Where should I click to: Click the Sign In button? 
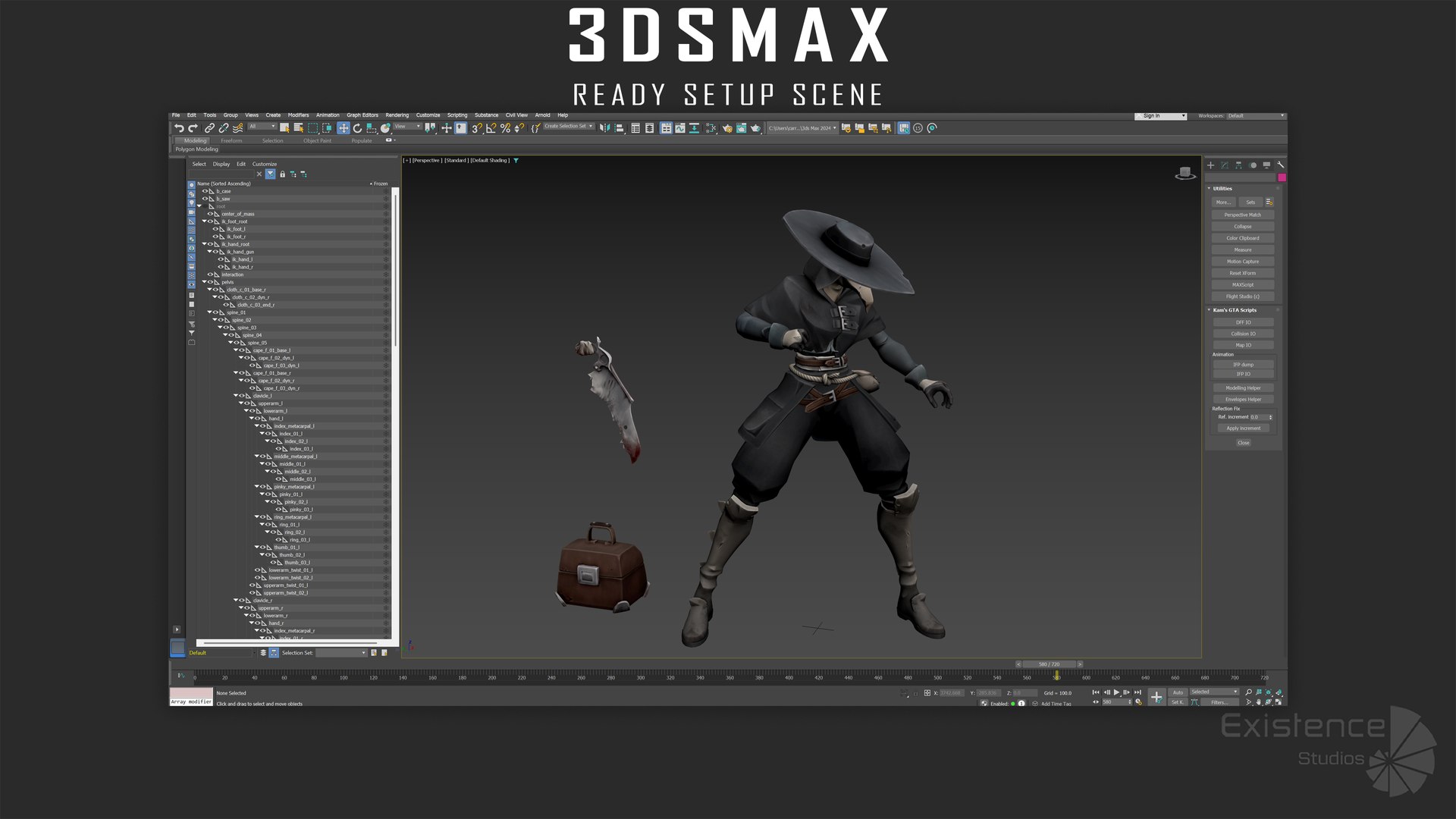pyautogui.click(x=1160, y=116)
